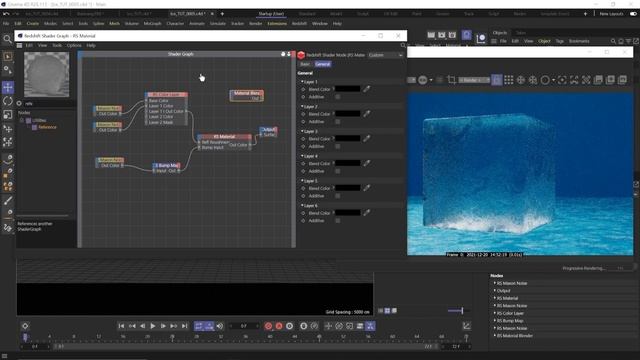640x360 pixels.
Task: Toggle Additive checkbox under Layer 2
Action: (338, 122)
